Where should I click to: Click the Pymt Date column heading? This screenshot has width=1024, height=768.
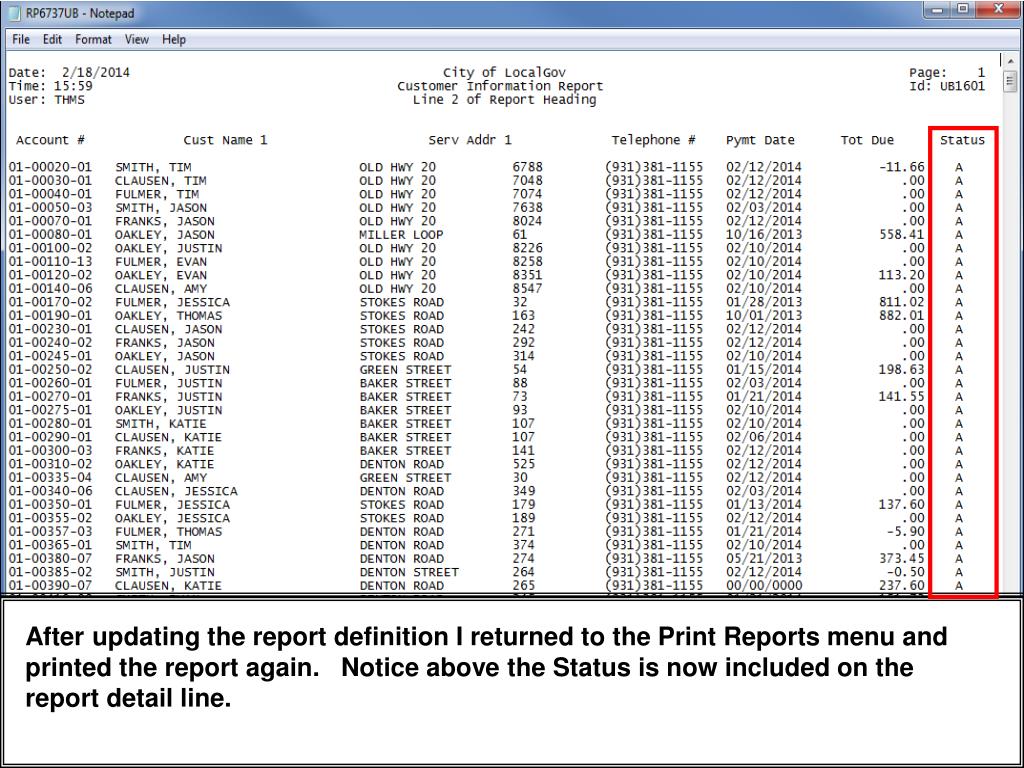(x=760, y=140)
